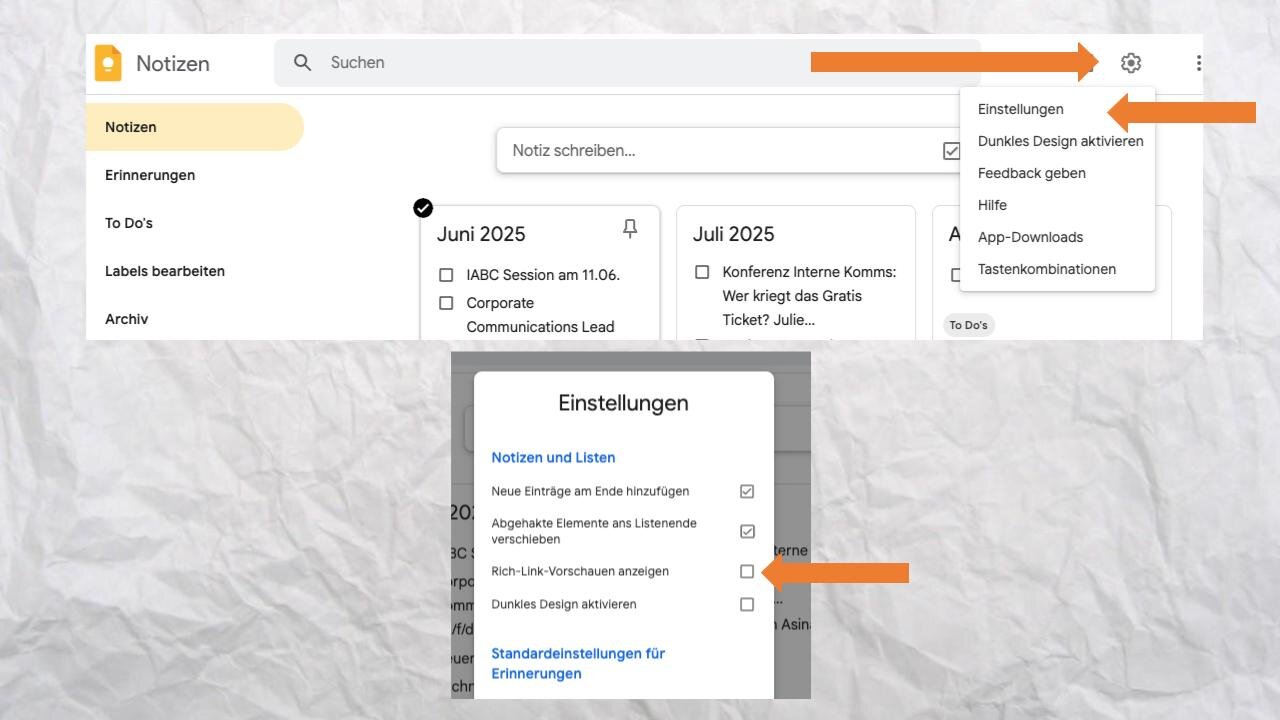Check 'Dunkles Design aktivieren' in settings dialog

click(746, 605)
